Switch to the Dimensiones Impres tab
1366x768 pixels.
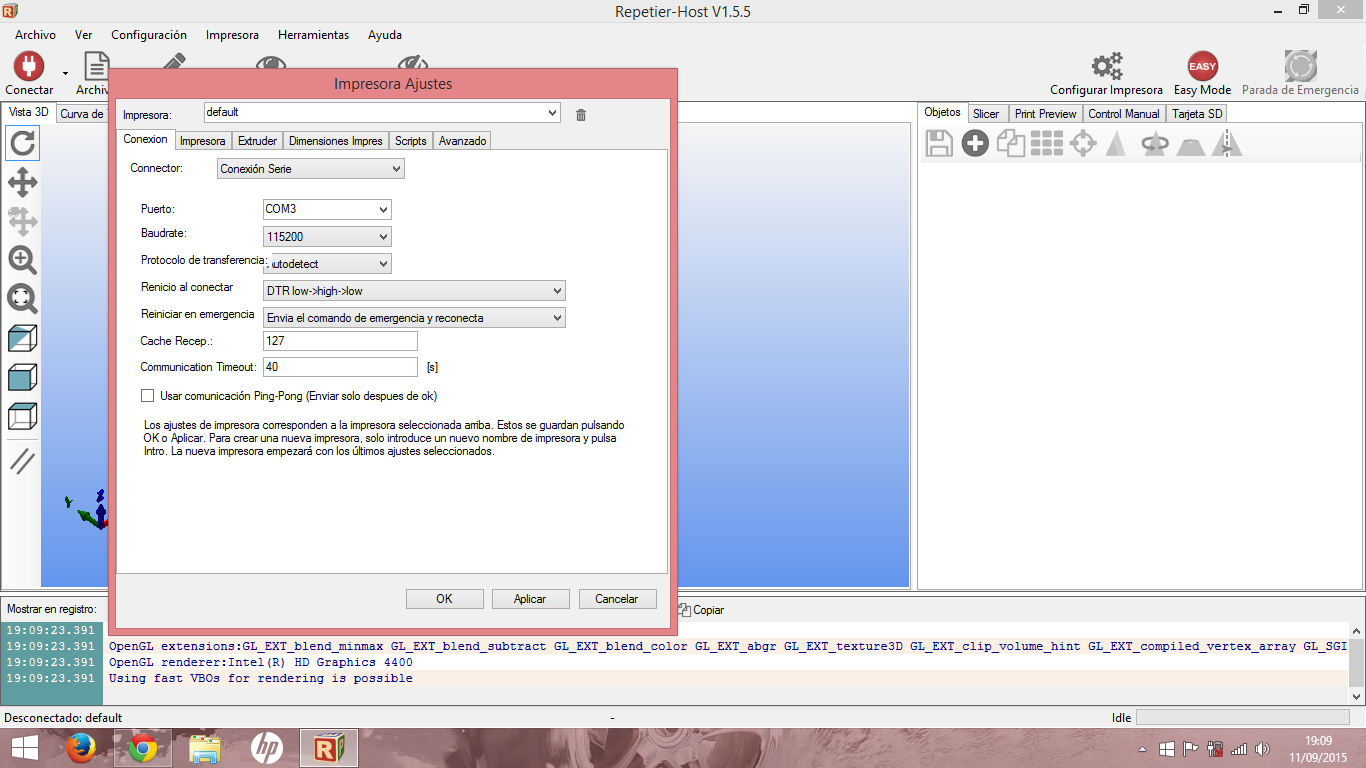point(336,141)
